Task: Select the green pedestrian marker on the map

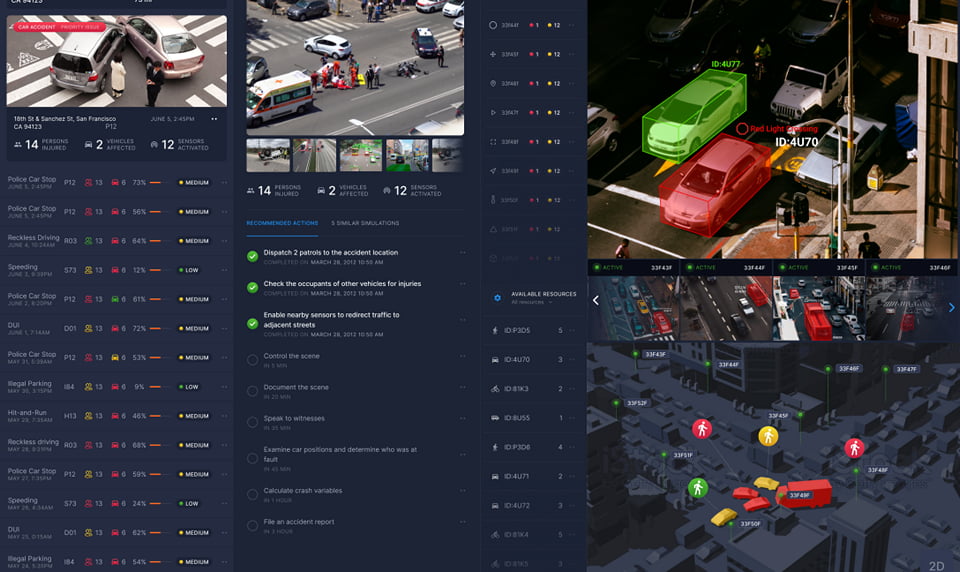Action: coord(698,487)
